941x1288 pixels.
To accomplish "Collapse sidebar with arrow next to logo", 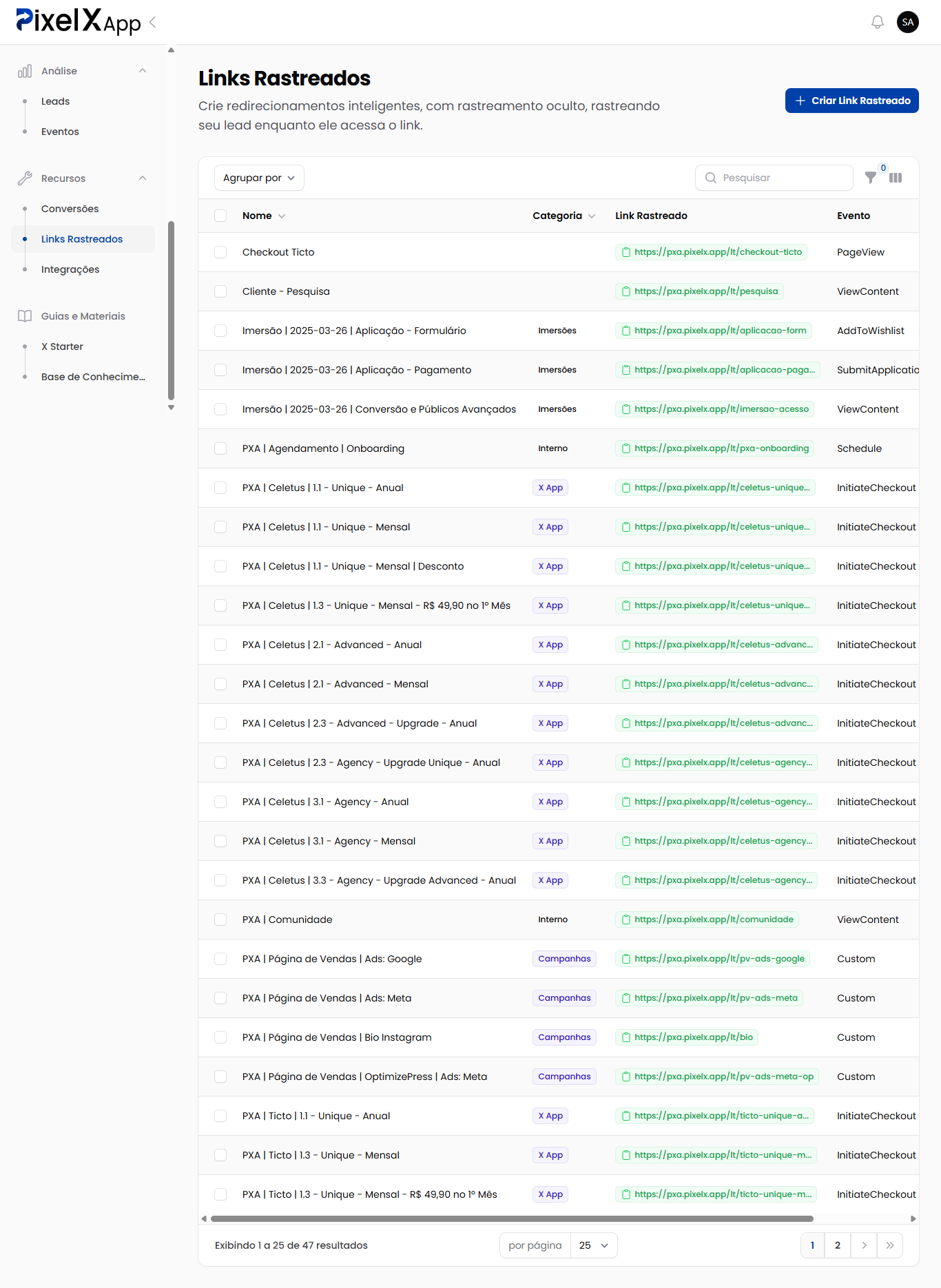I will 152,22.
